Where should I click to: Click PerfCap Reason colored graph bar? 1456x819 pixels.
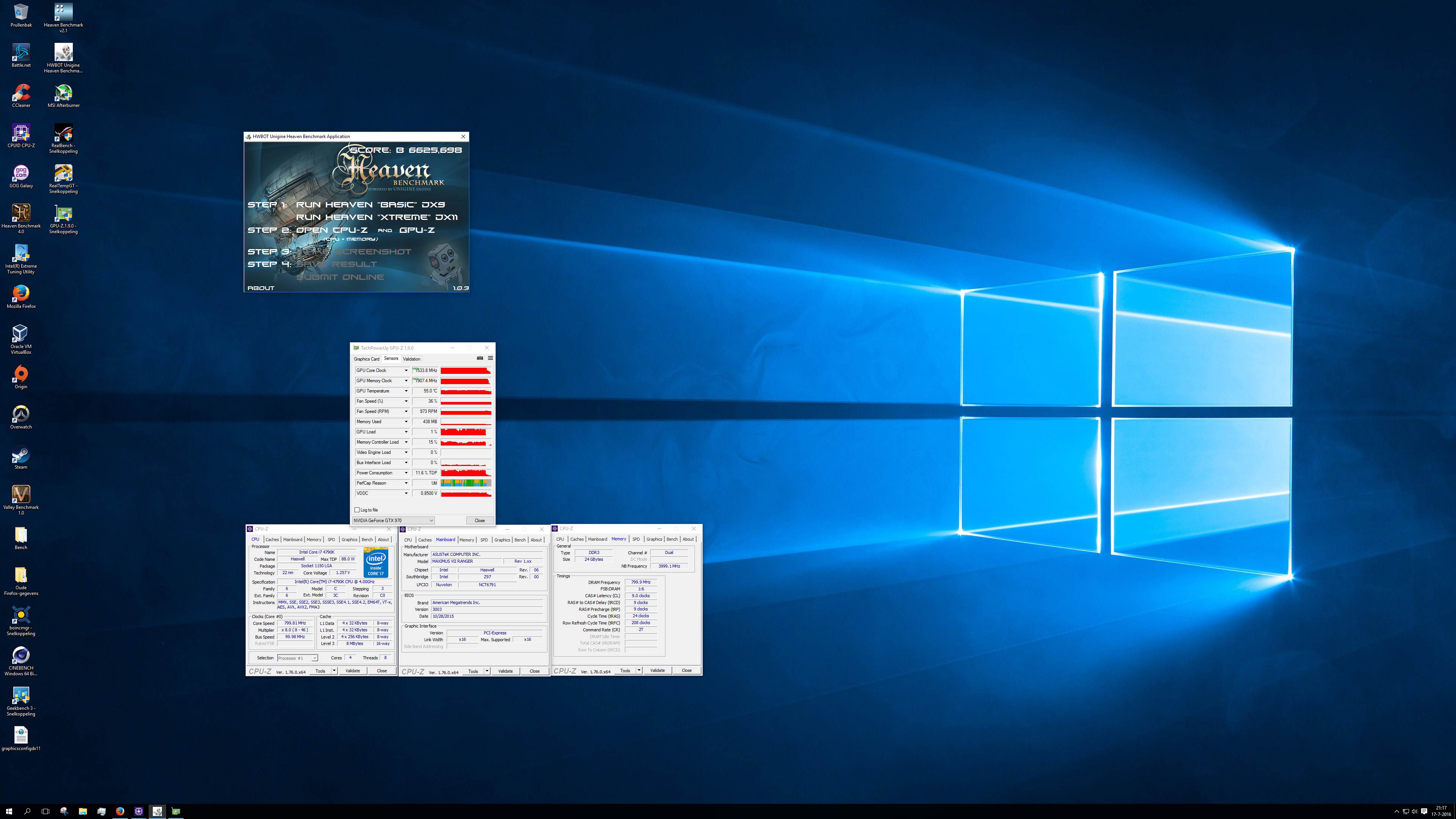[466, 483]
